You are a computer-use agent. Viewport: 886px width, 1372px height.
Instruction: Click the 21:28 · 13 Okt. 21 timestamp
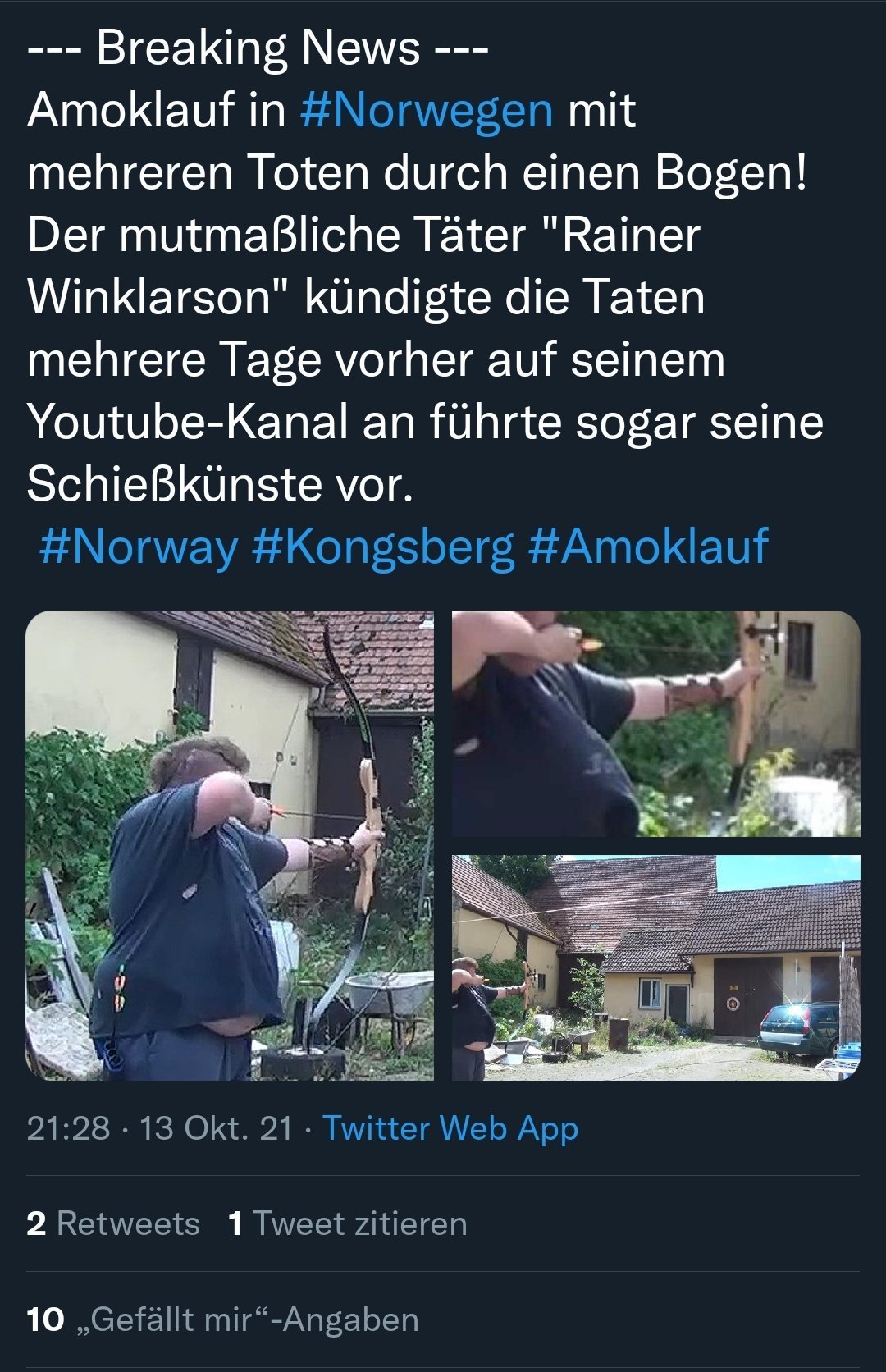(x=159, y=1128)
